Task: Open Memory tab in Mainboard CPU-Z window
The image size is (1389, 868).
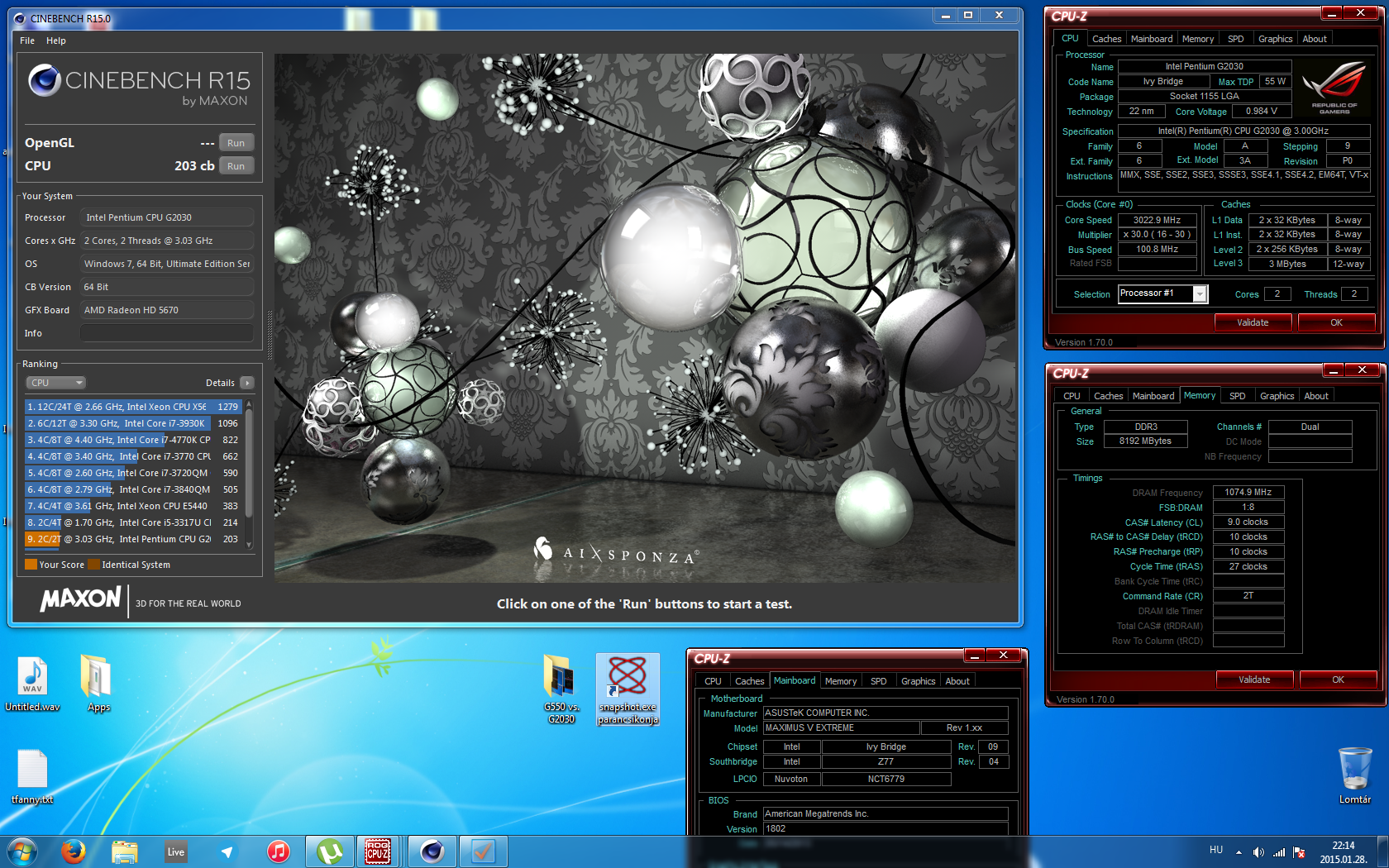Action: point(841,681)
